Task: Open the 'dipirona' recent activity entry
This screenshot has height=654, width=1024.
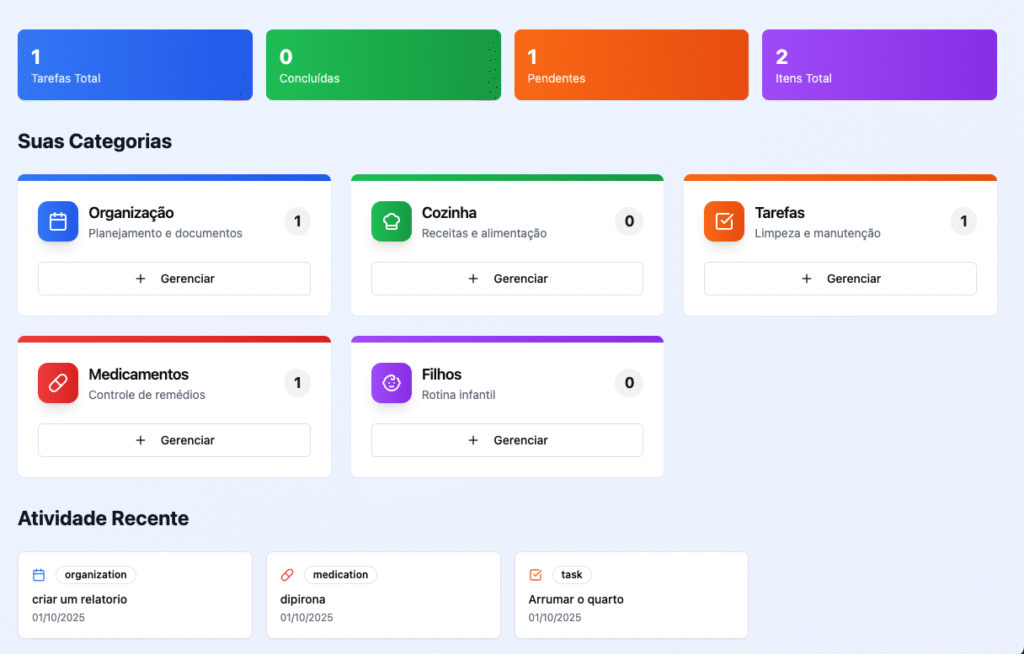Action: point(383,600)
